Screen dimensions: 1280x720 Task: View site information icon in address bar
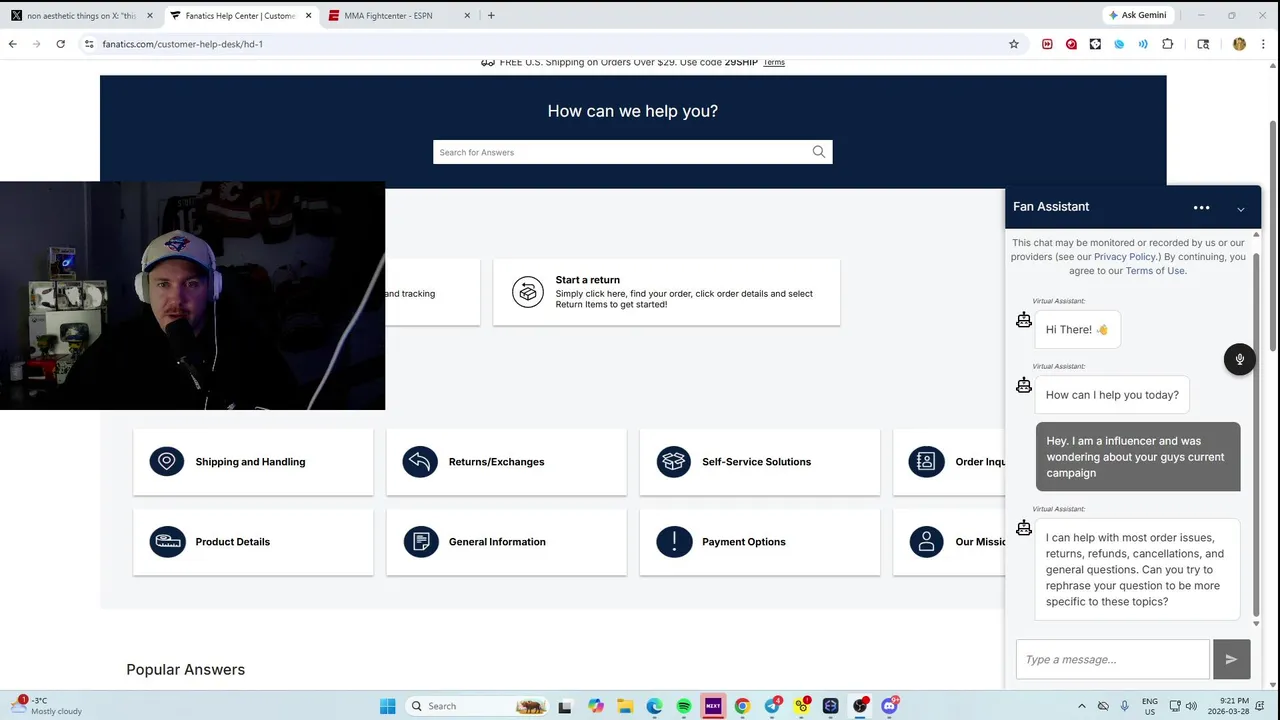(x=89, y=44)
